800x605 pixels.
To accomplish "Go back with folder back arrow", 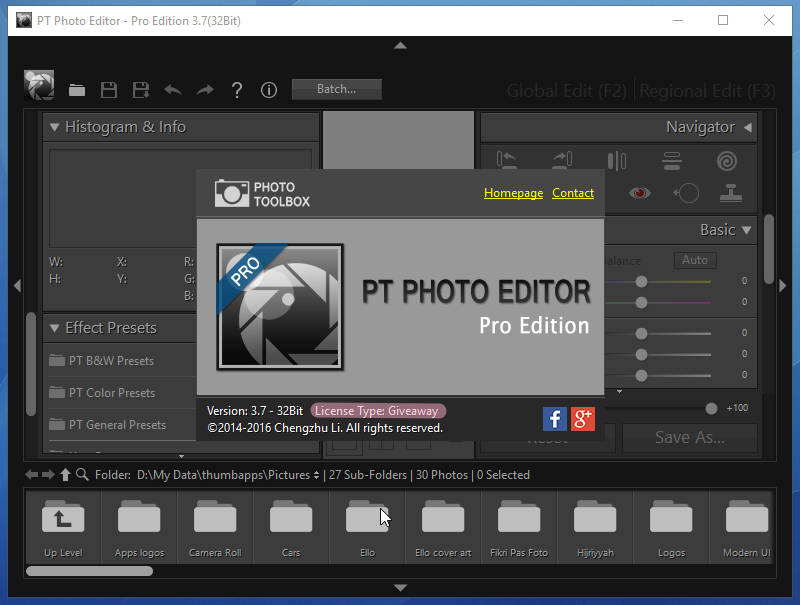I will coord(32,475).
